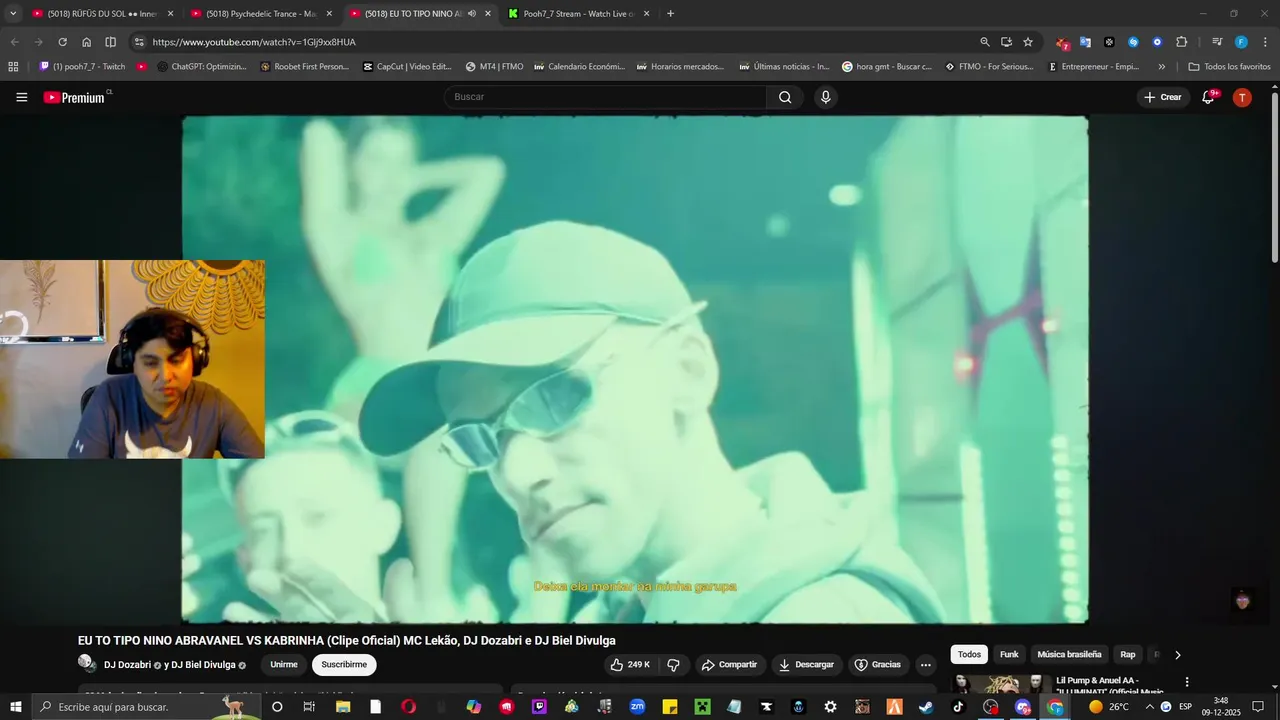Open options menu of Lil Pump video
The image size is (1280, 720).
click(x=1187, y=682)
